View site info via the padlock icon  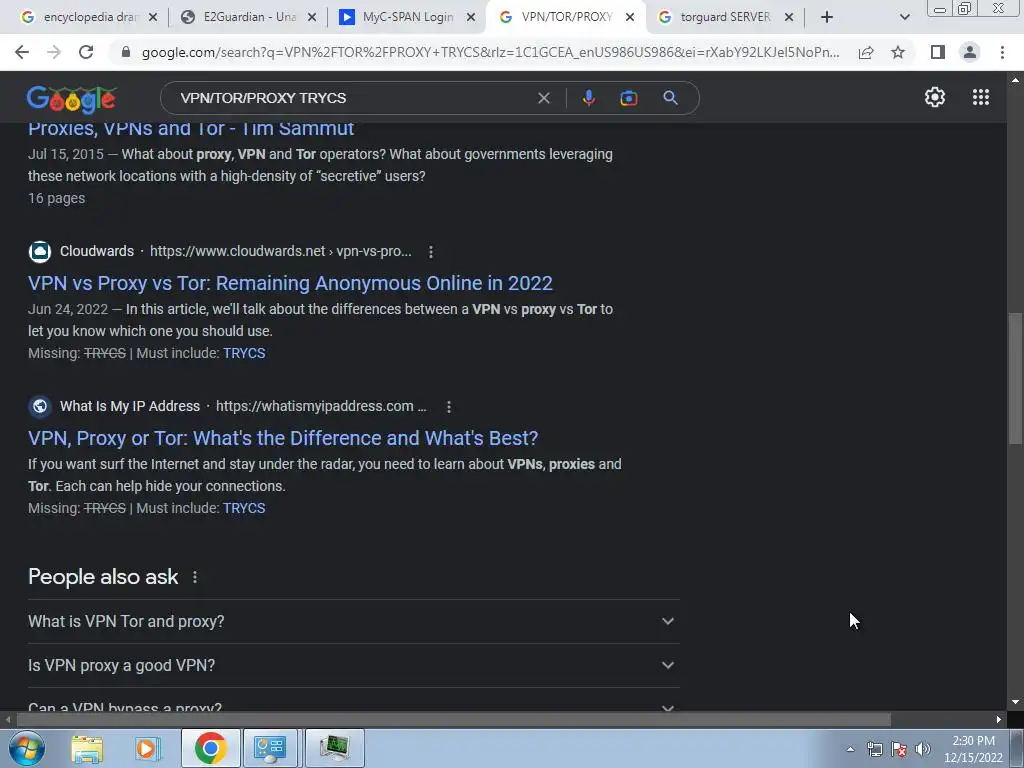tap(126, 52)
